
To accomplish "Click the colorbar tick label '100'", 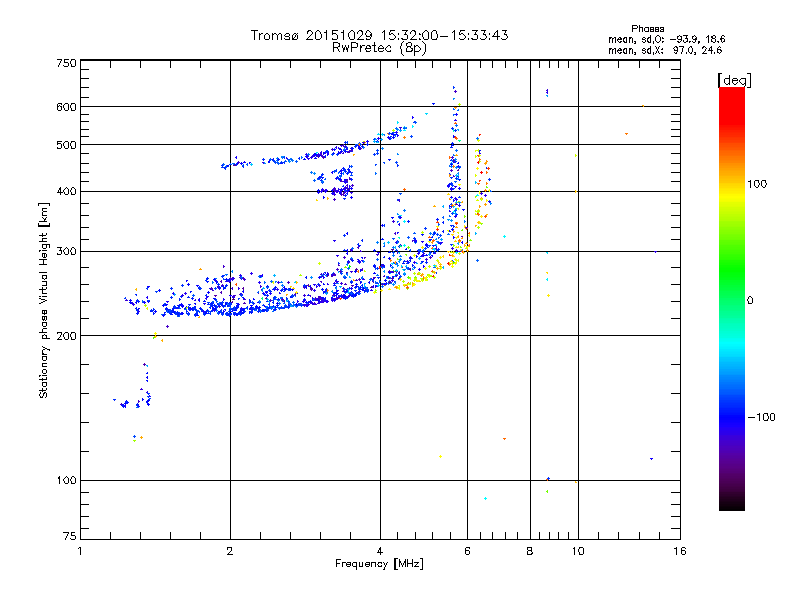I will 757,184.
